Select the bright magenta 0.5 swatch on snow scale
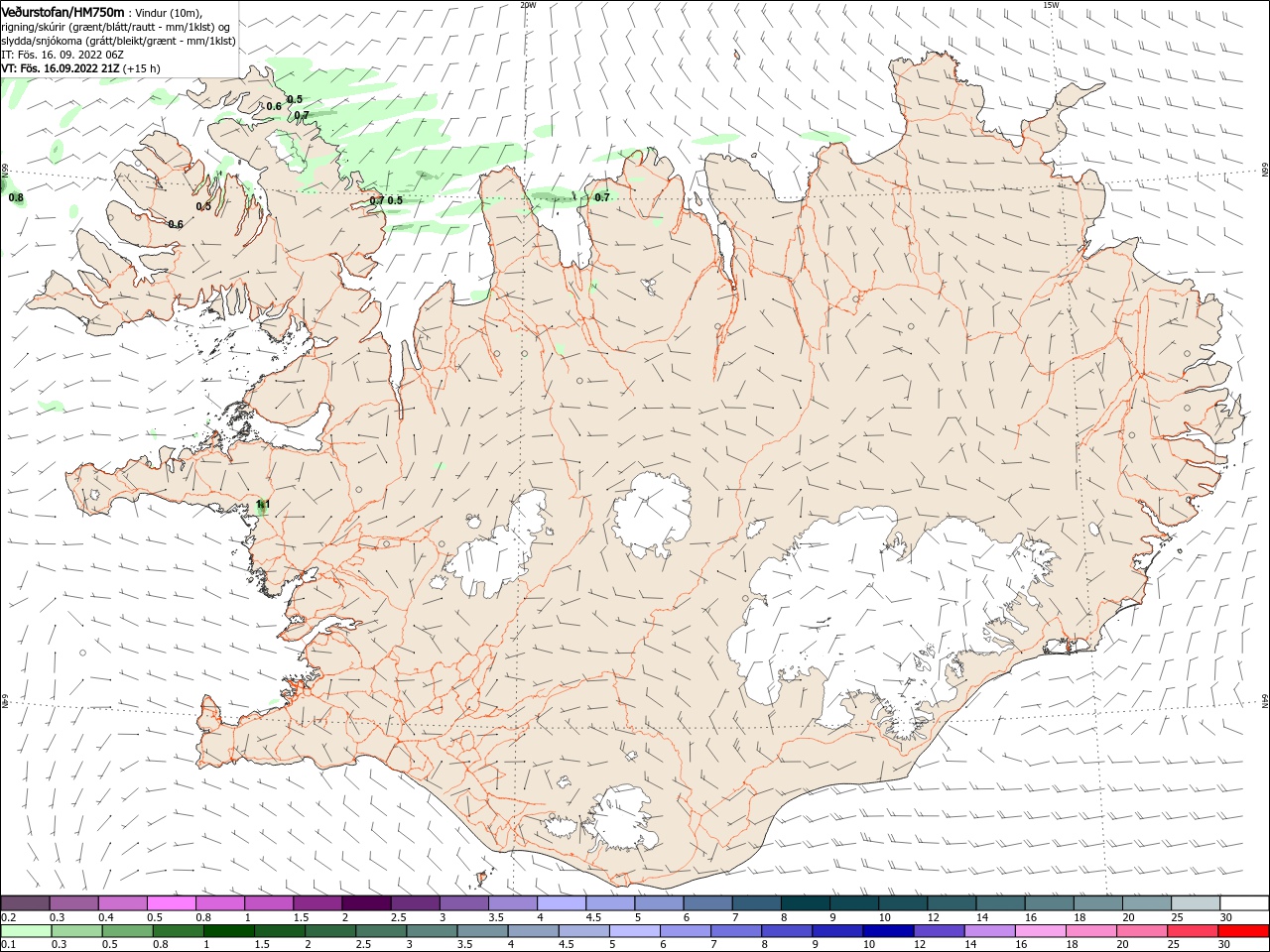 click(172, 903)
